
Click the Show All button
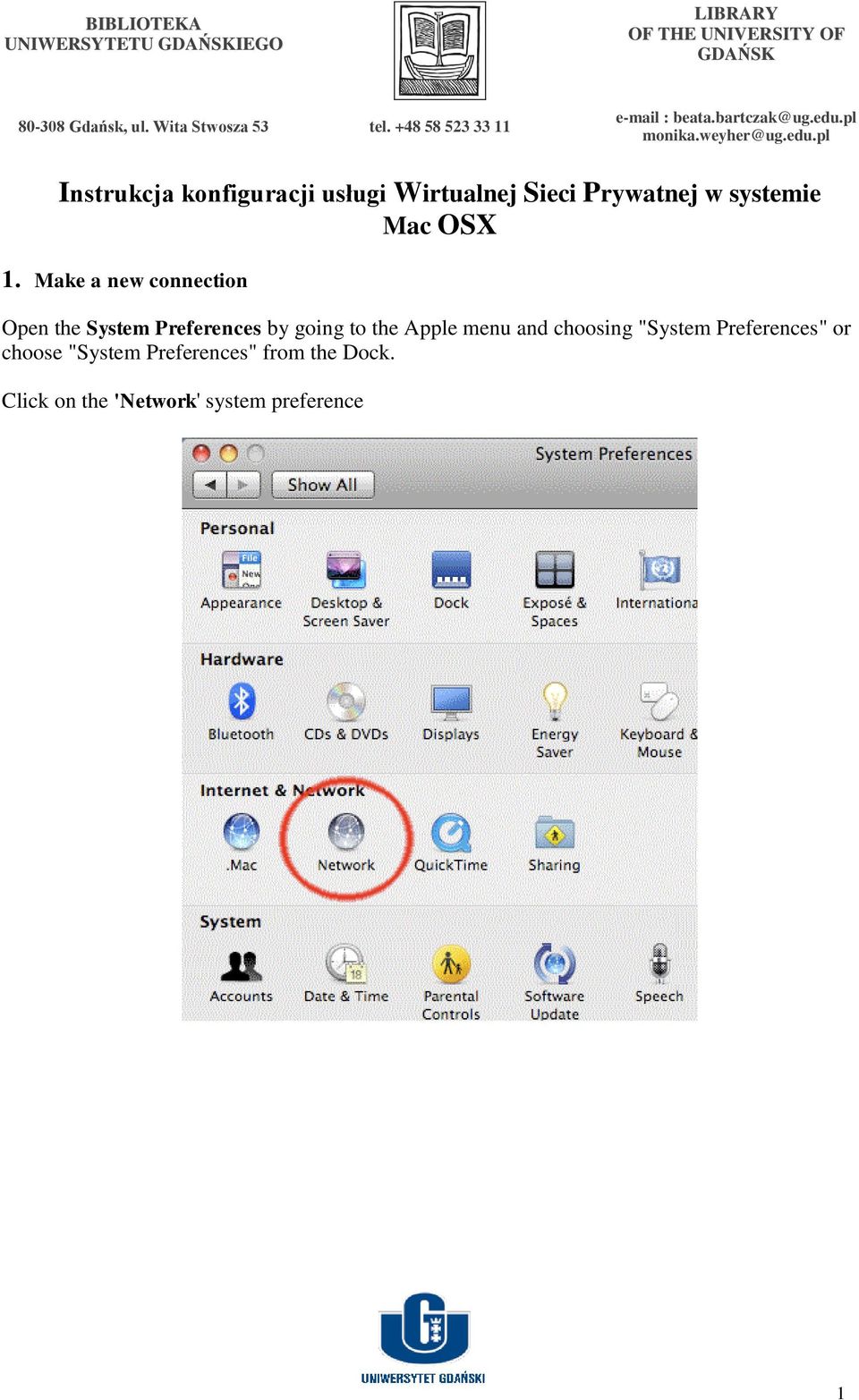point(322,485)
